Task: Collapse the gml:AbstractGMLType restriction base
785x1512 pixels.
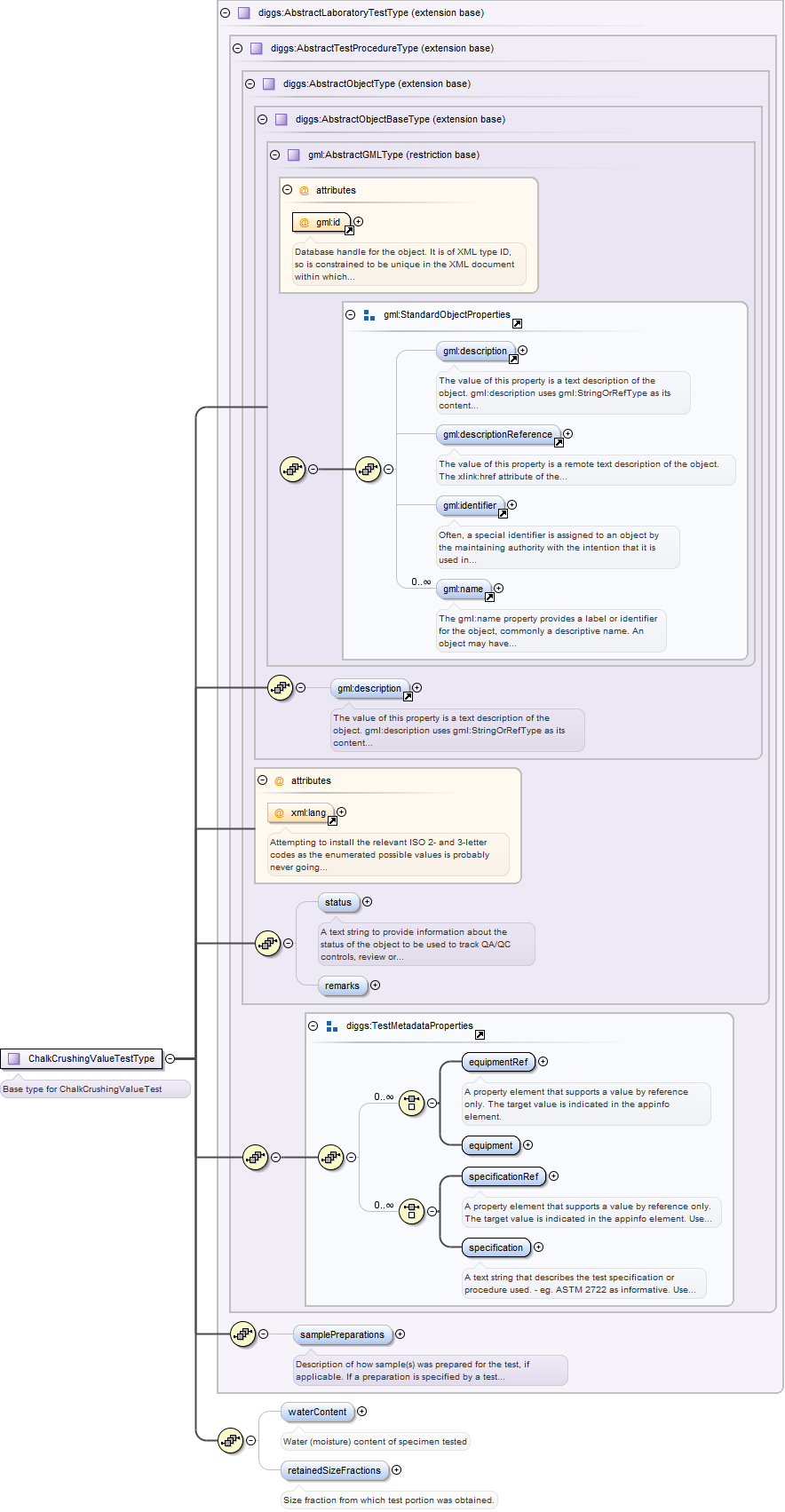Action: (x=274, y=155)
